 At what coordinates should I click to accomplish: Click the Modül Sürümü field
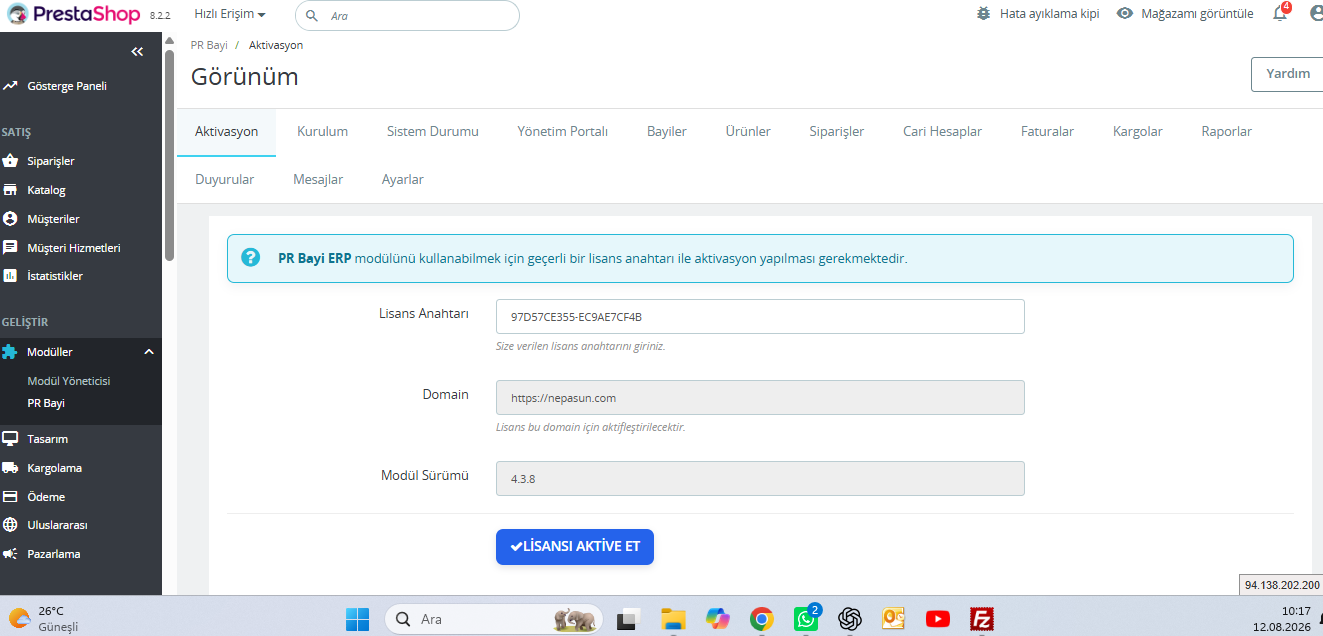(760, 478)
